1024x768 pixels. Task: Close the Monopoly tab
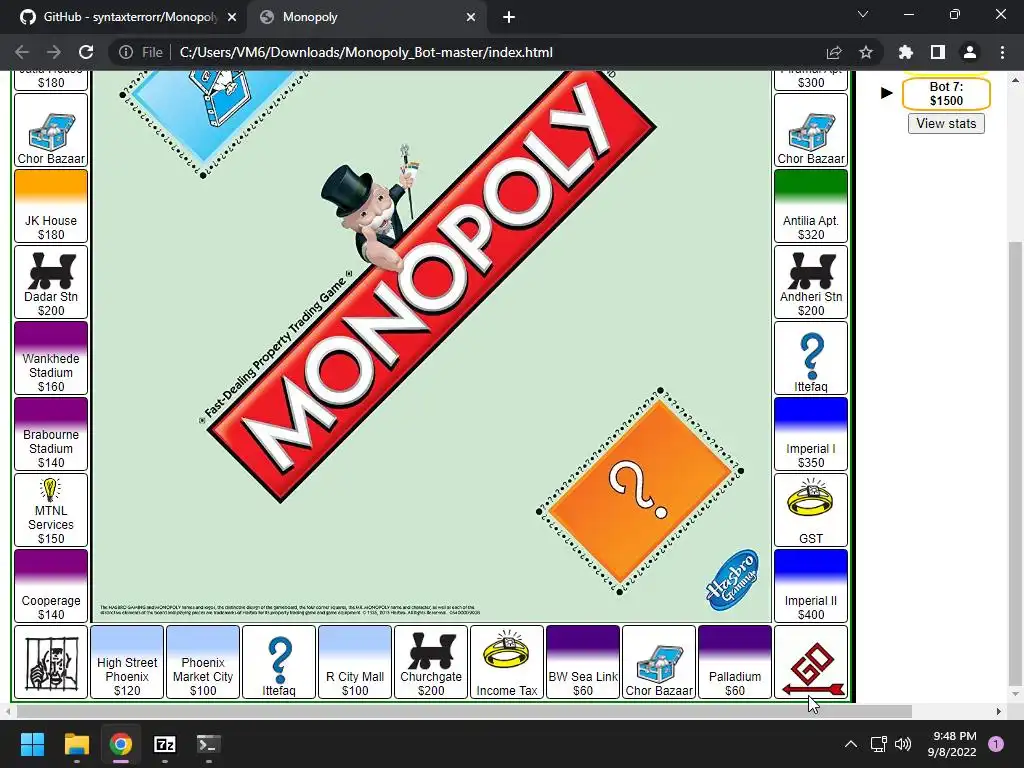471,17
